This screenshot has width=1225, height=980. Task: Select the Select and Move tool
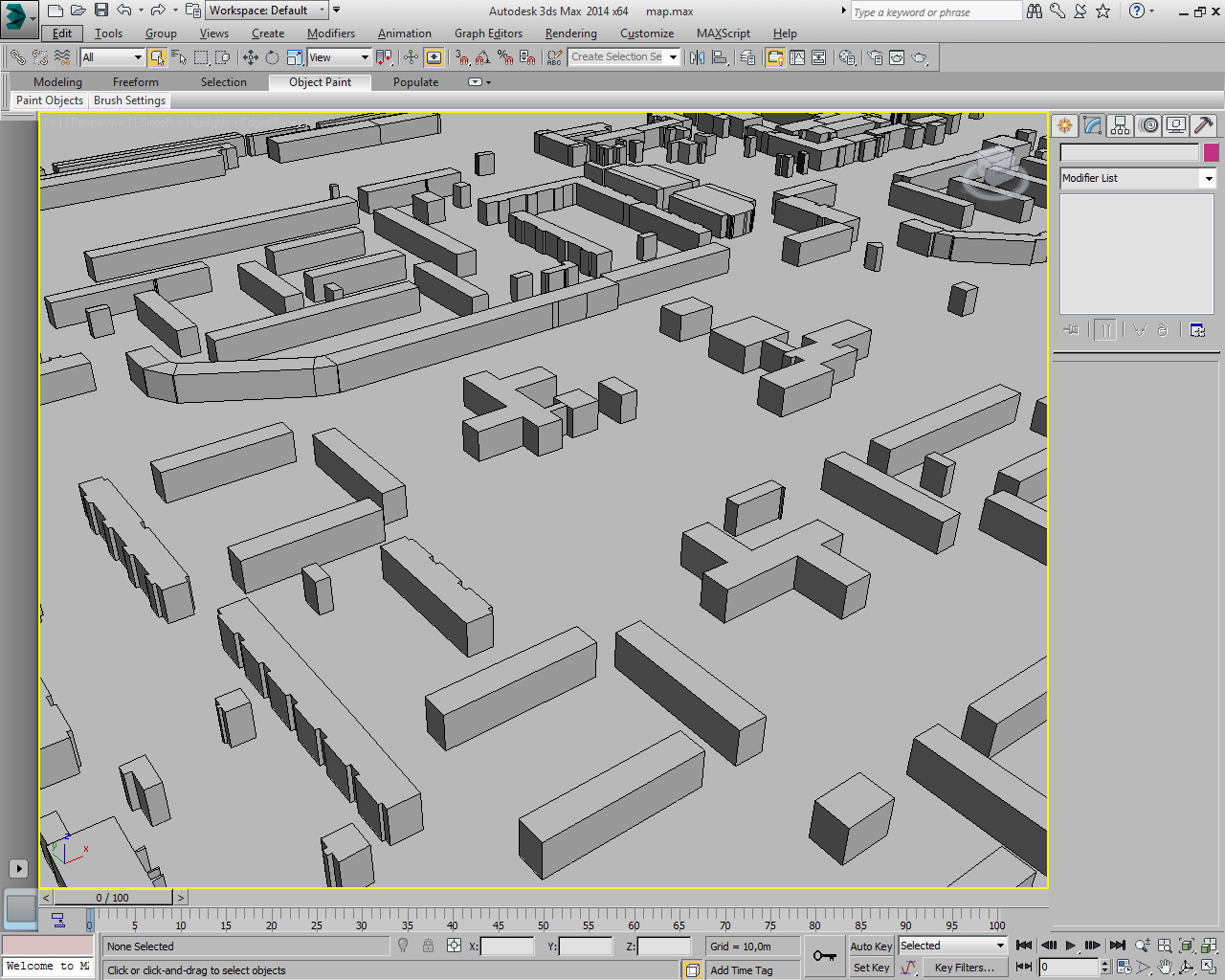coord(251,57)
